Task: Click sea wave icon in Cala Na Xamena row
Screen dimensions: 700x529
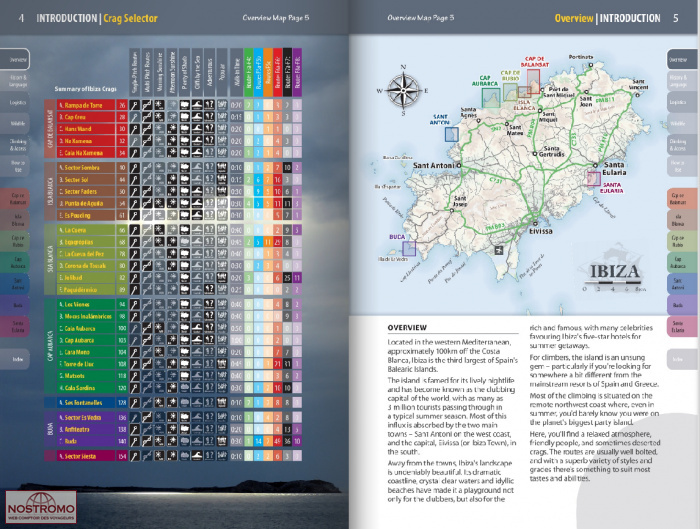Action: click(x=197, y=153)
